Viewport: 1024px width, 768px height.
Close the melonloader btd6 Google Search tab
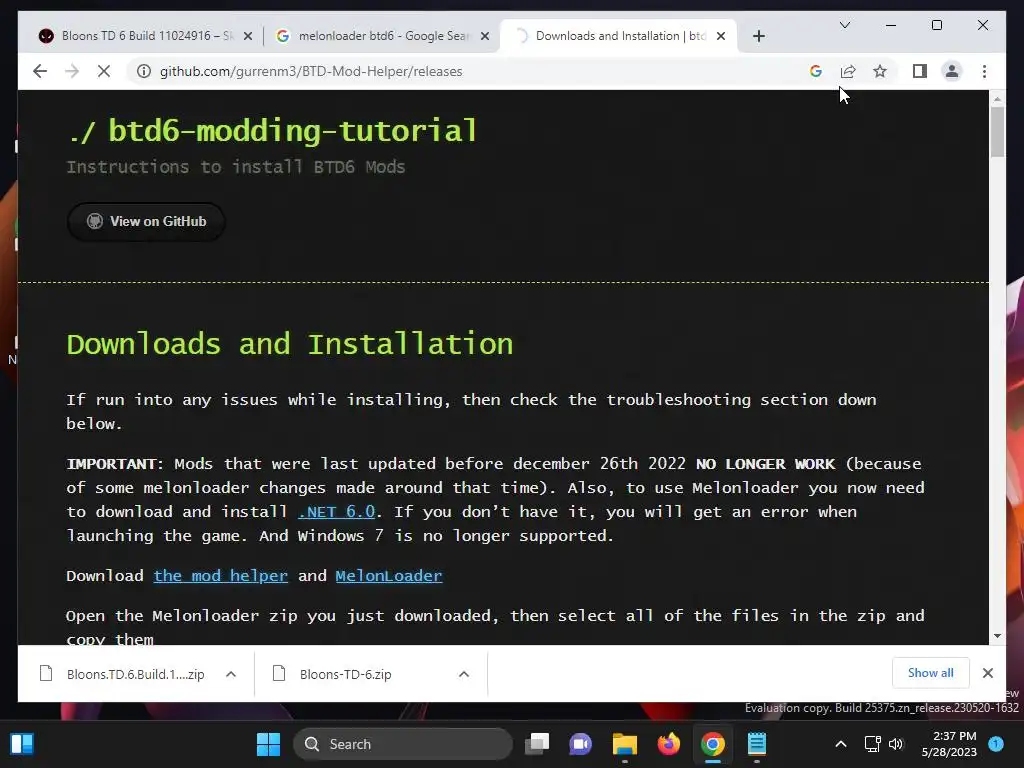[x=485, y=36]
